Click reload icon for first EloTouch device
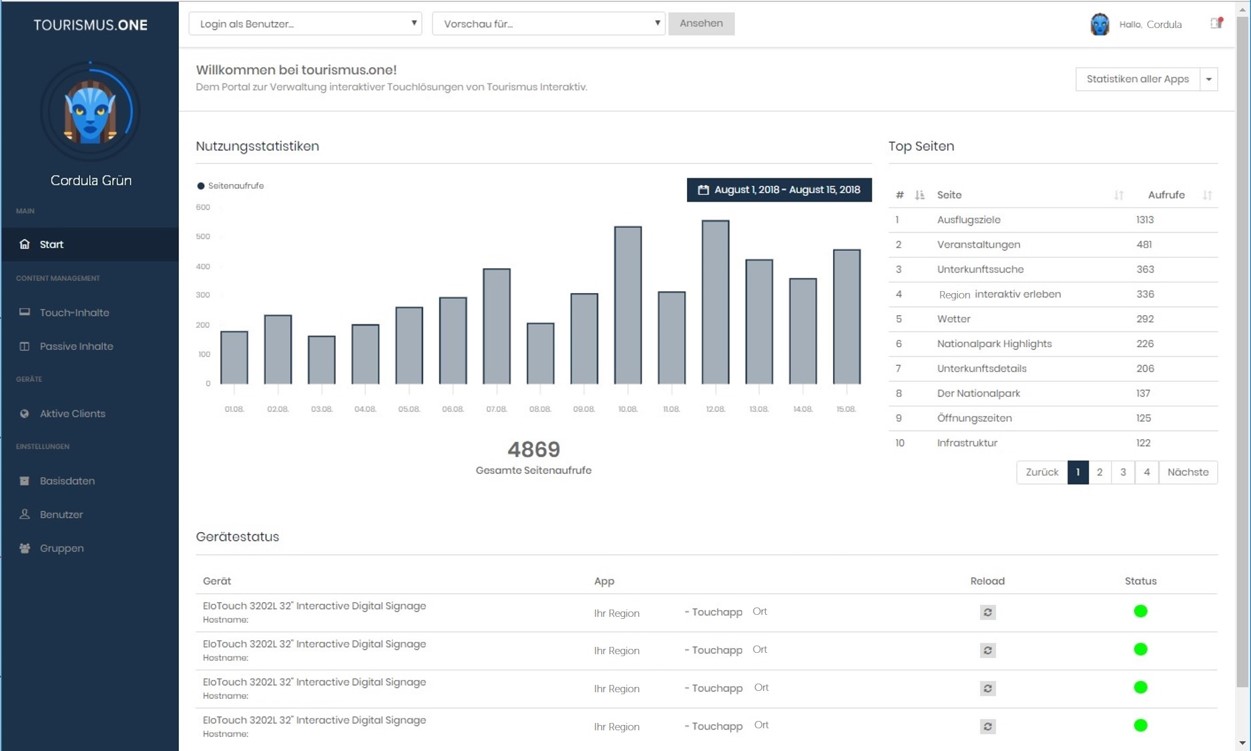The height and width of the screenshot is (751, 1251). [987, 612]
